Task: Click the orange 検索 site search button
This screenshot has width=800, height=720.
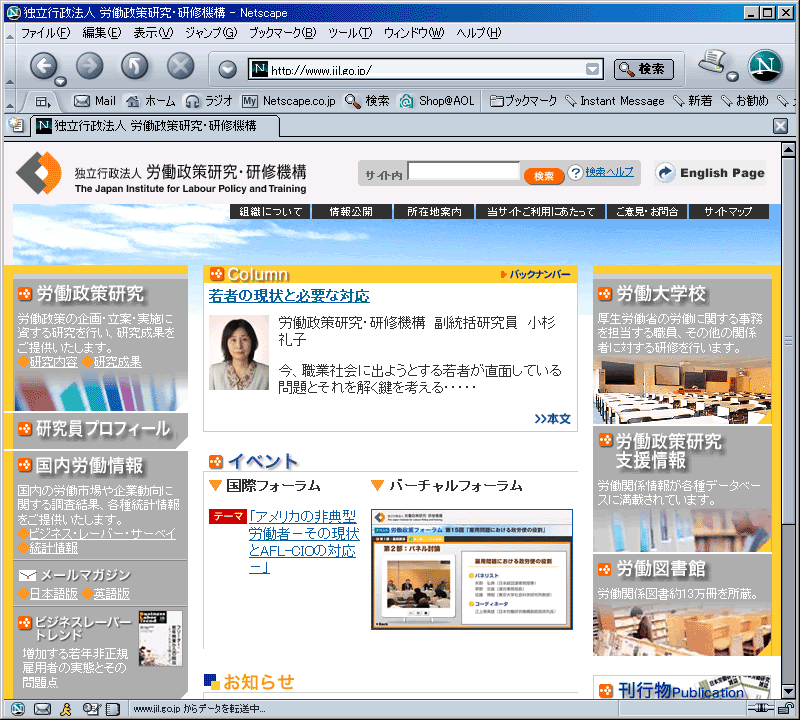Action: [543, 176]
